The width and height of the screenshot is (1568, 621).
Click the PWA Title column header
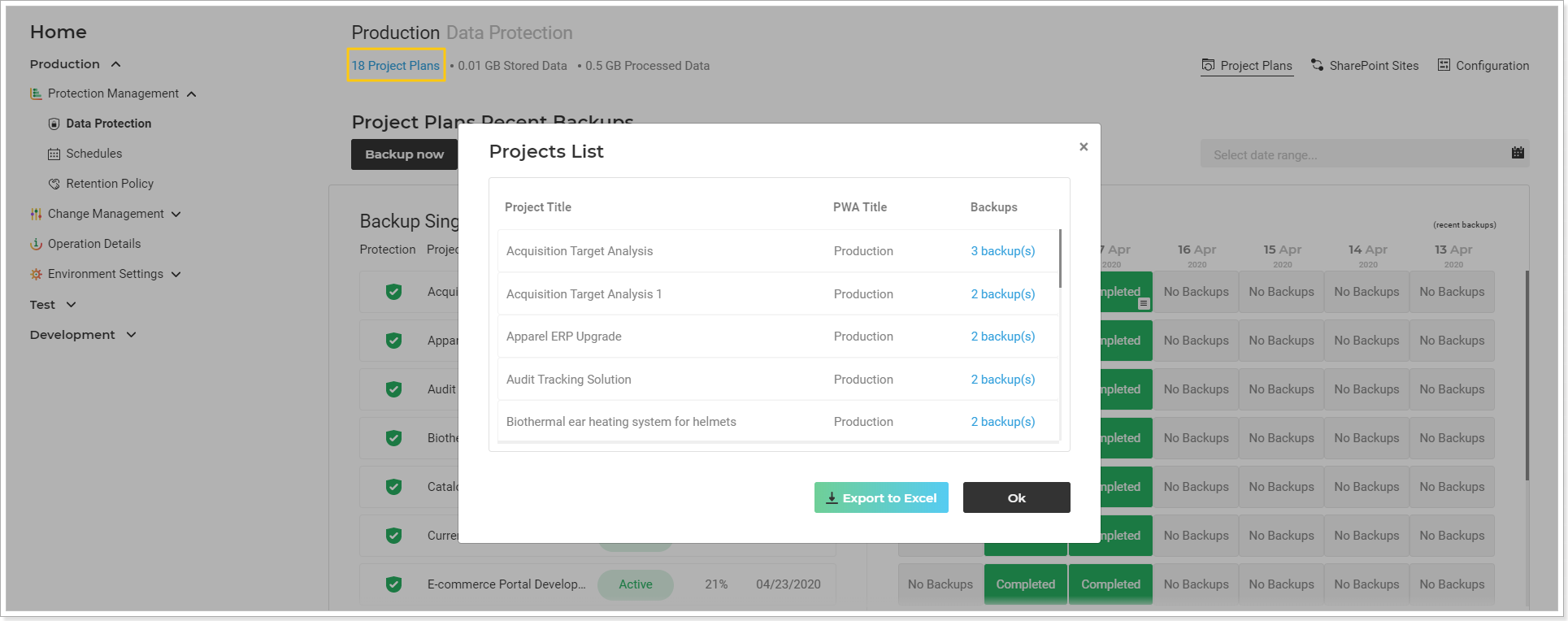(860, 207)
